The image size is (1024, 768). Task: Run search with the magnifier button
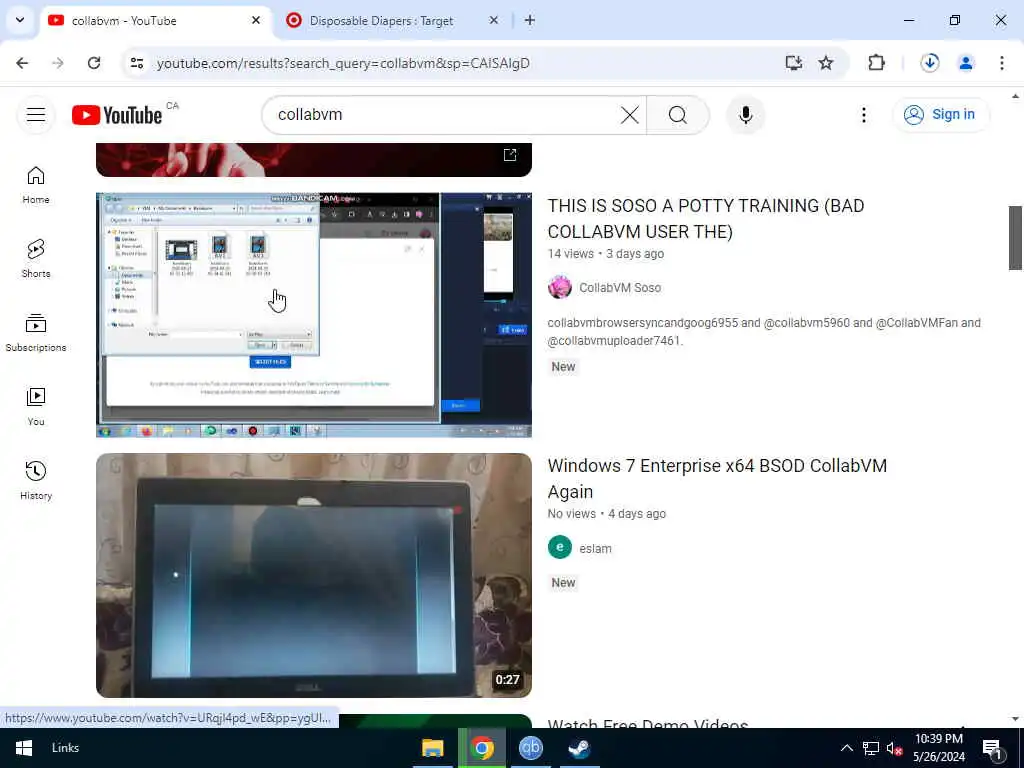[677, 115]
